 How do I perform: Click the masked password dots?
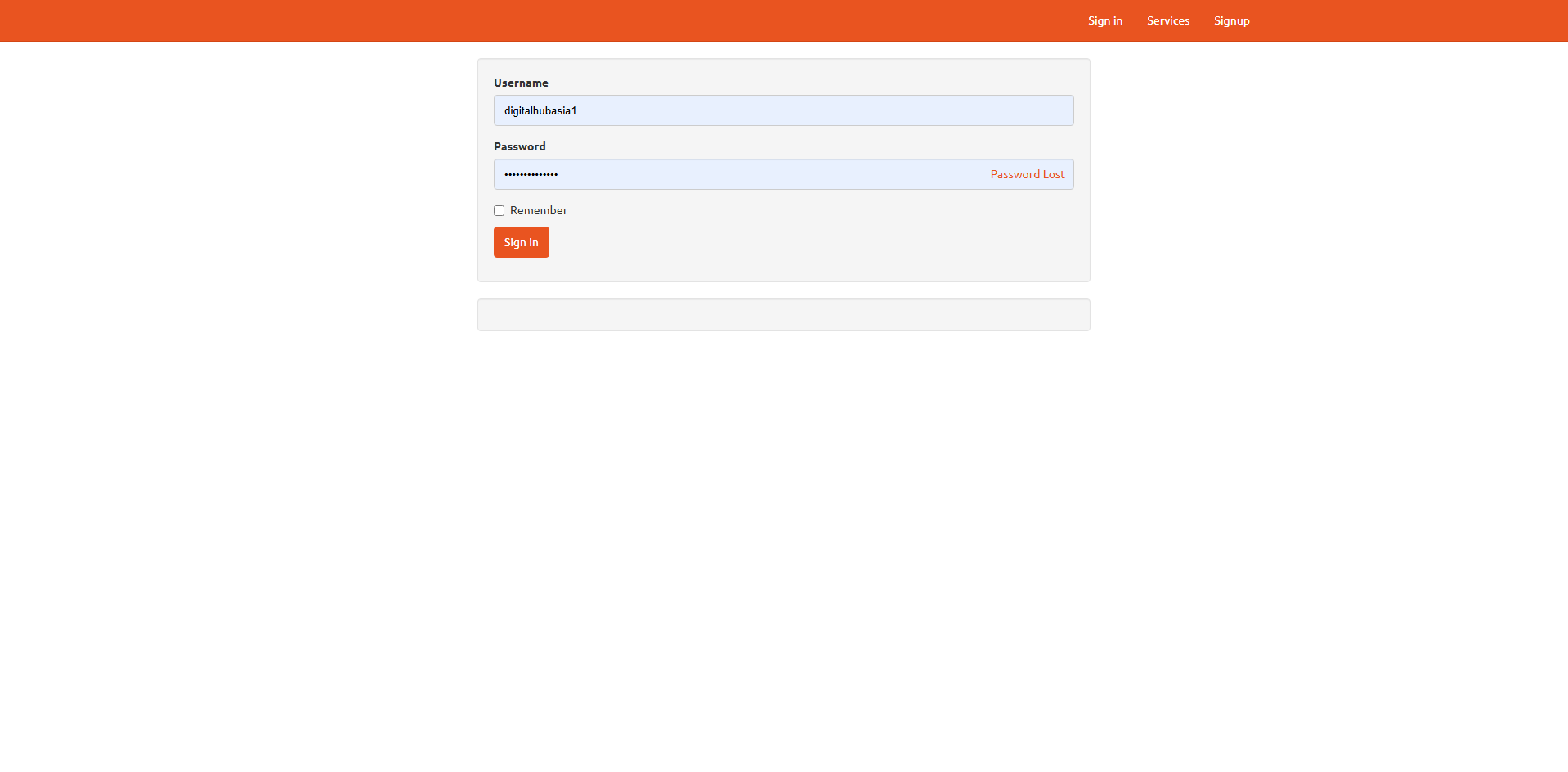point(531,174)
